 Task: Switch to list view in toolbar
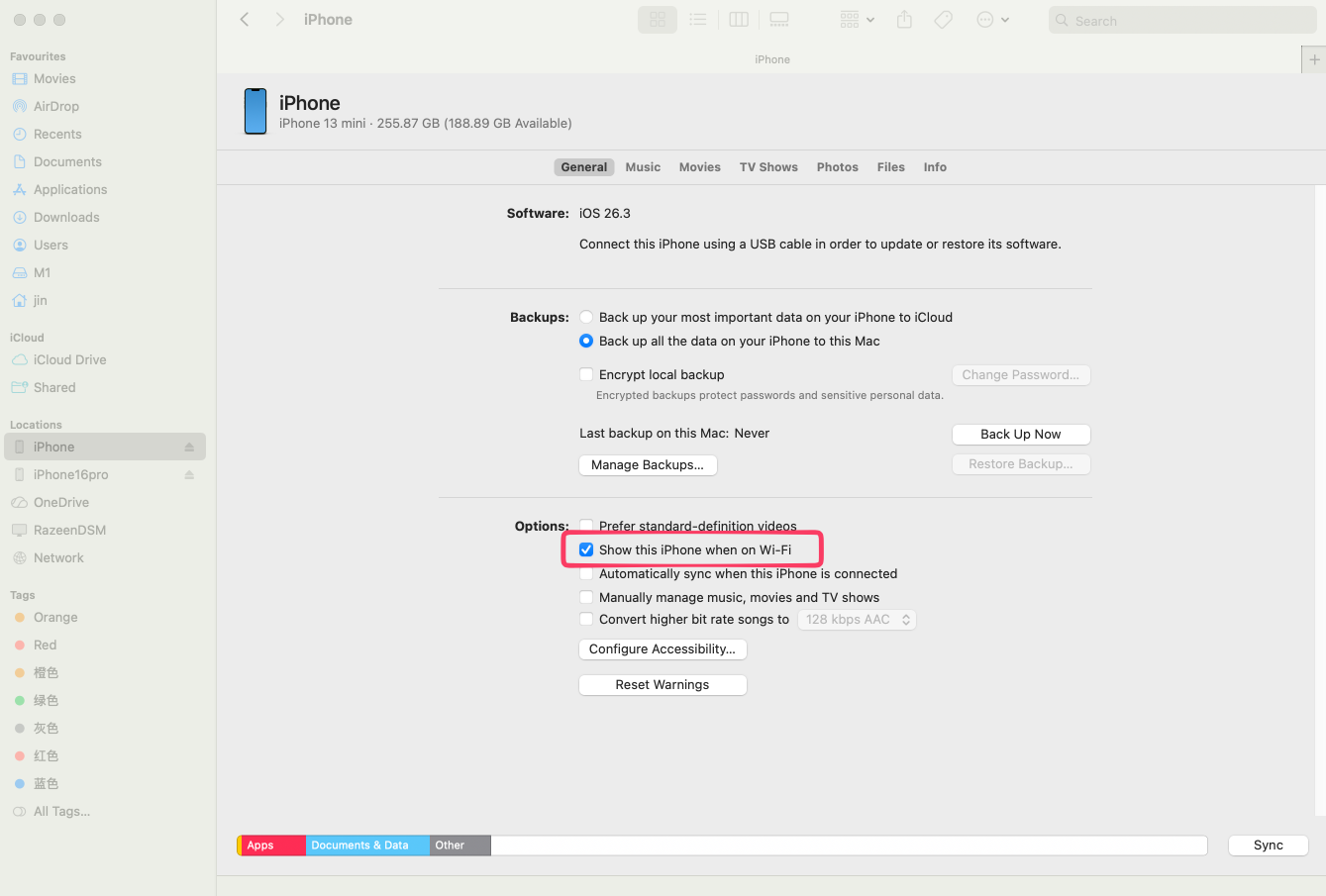[698, 20]
